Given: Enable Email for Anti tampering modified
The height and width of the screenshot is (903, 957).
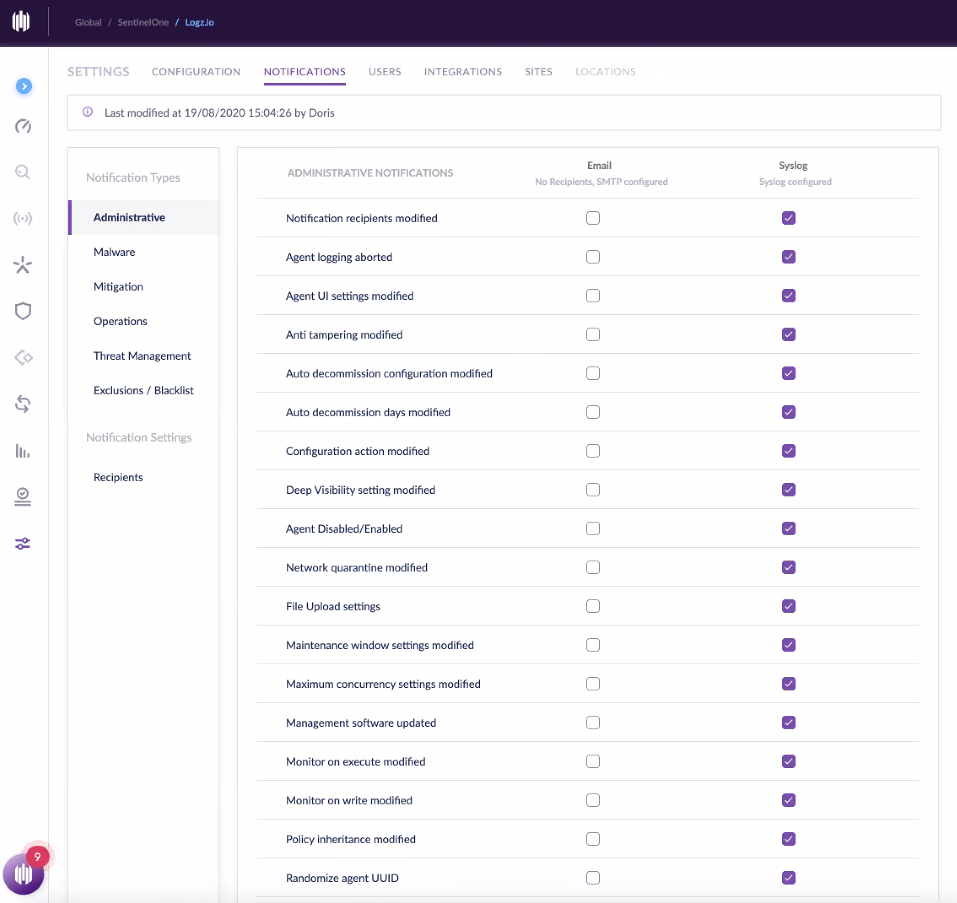Looking at the screenshot, I should (593, 334).
